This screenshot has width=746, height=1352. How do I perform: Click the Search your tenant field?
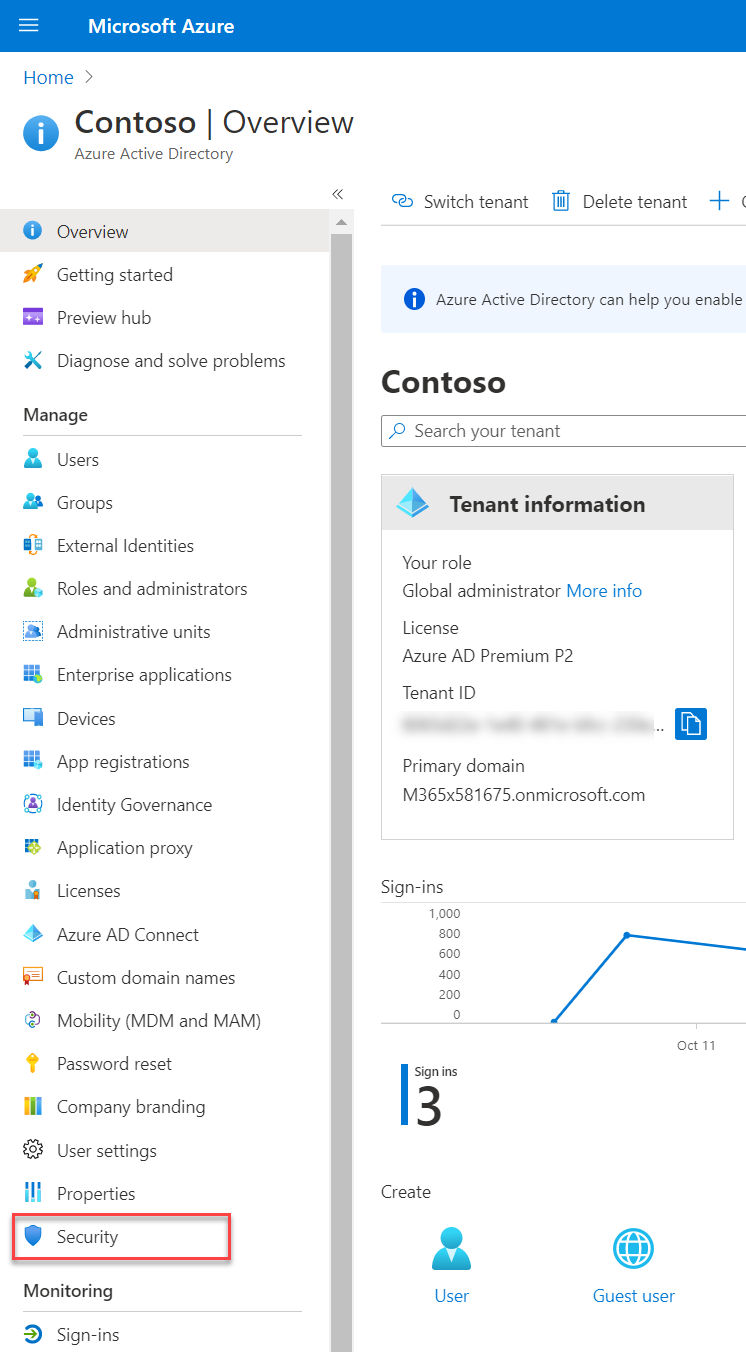tap(564, 431)
